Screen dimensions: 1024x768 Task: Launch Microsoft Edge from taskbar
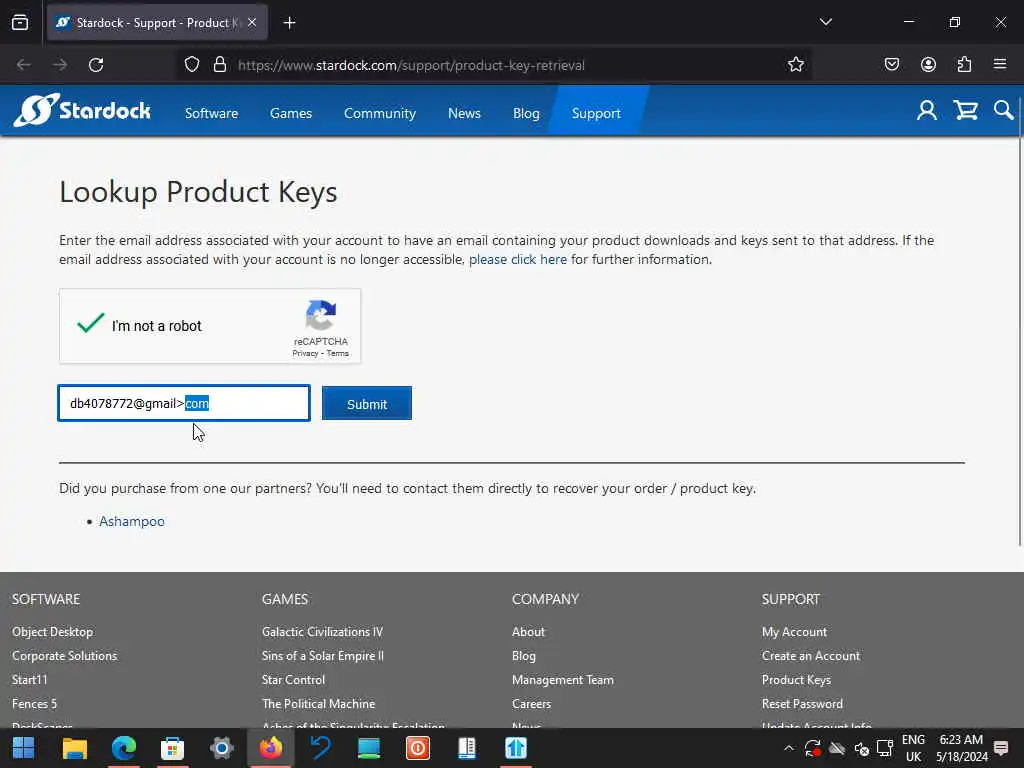(123, 748)
